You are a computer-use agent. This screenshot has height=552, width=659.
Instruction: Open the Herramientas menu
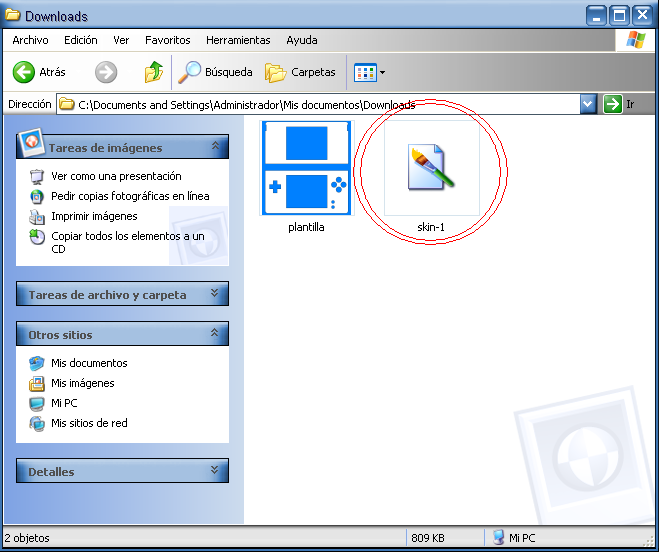(x=238, y=40)
